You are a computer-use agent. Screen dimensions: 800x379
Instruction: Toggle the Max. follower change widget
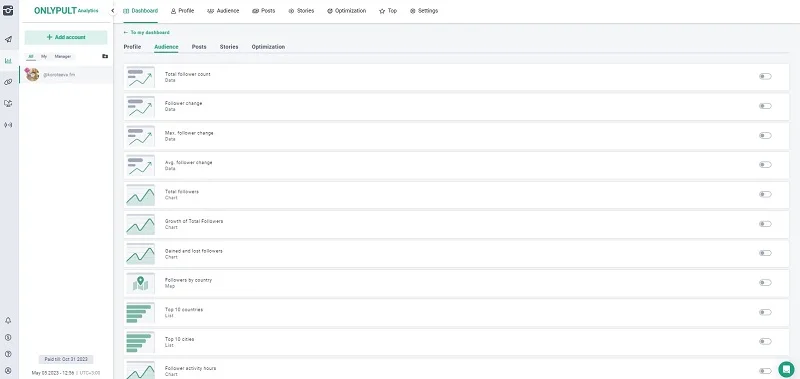(765, 136)
